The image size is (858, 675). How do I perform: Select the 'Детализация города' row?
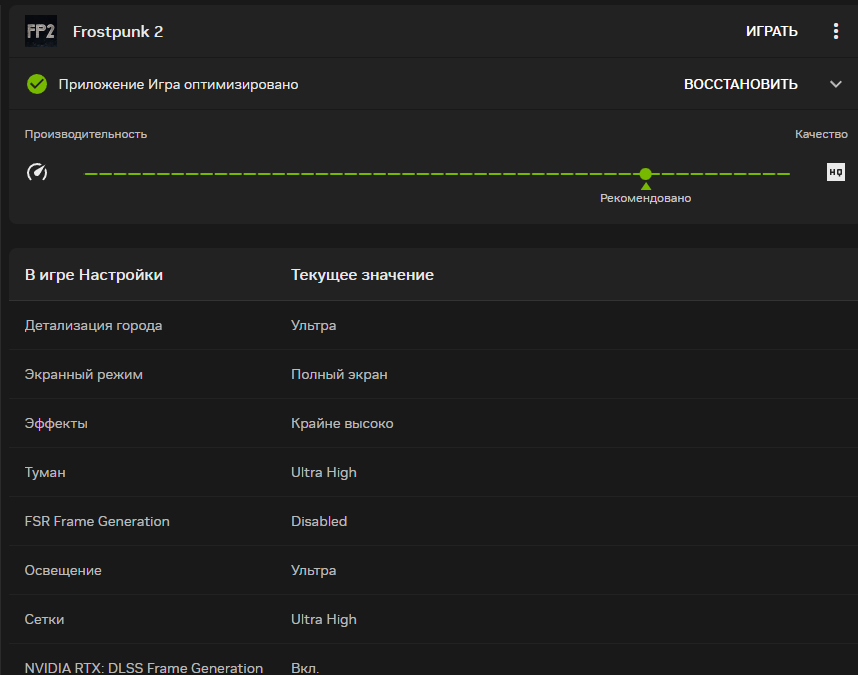point(433,325)
